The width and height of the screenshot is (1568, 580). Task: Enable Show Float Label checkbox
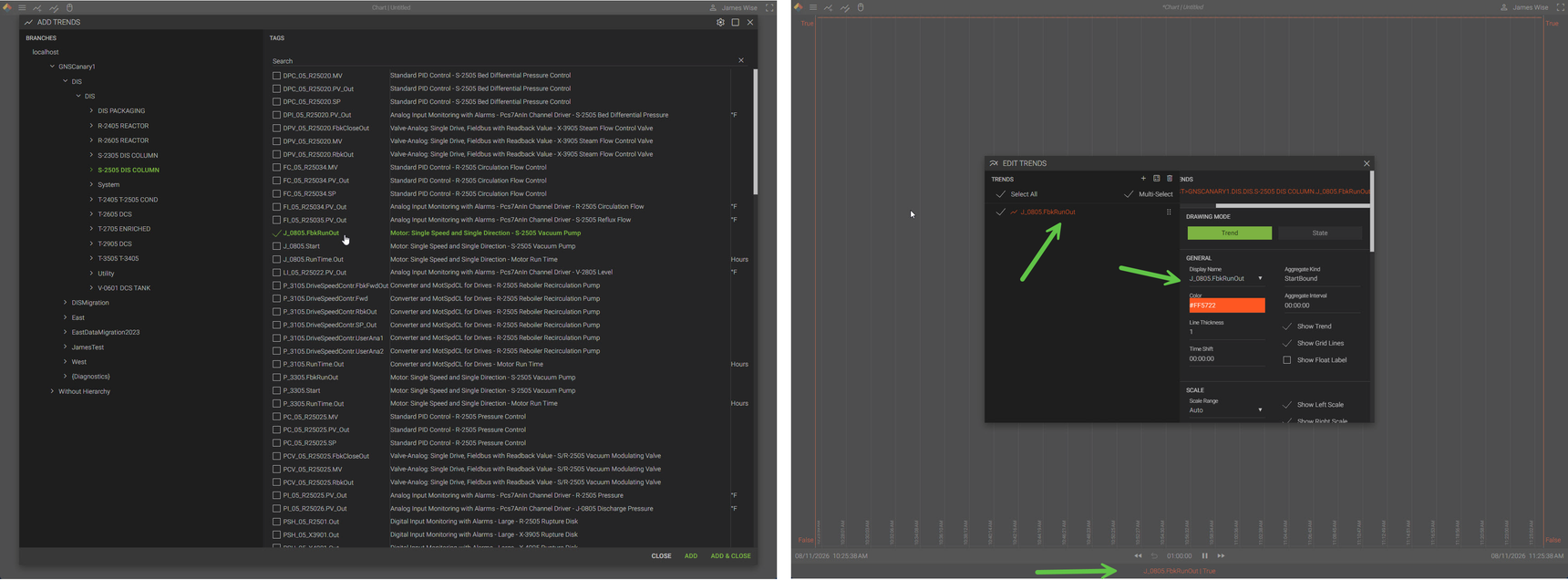(x=1287, y=360)
